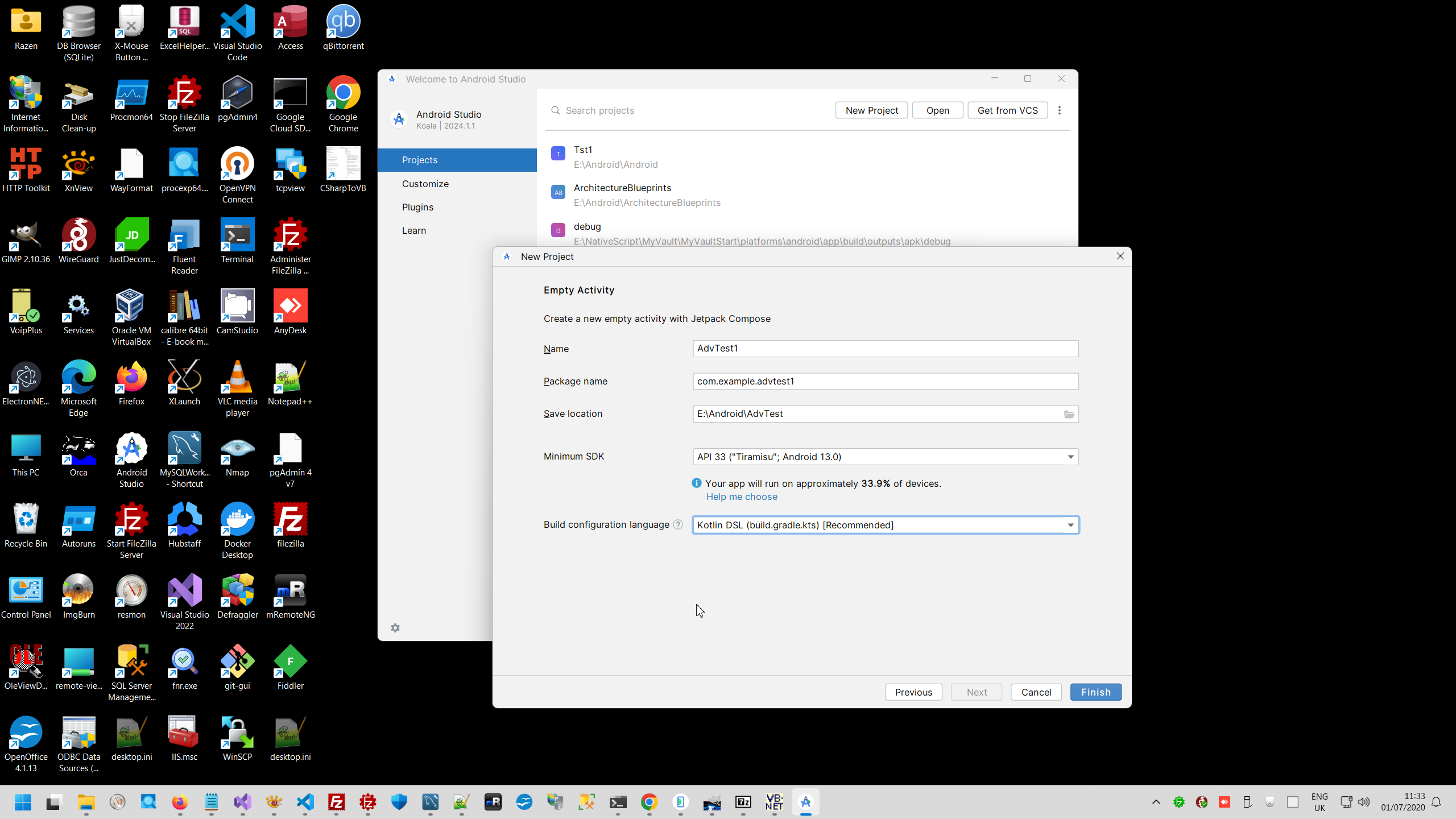Open the Tst1 project icon
Screen dimensions: 1456x819
(558, 154)
